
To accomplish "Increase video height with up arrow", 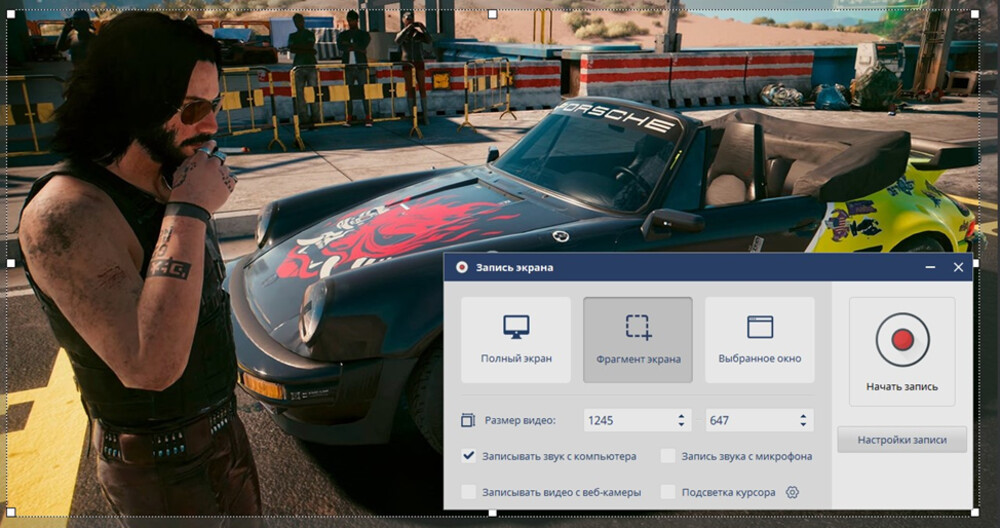I will 803,416.
